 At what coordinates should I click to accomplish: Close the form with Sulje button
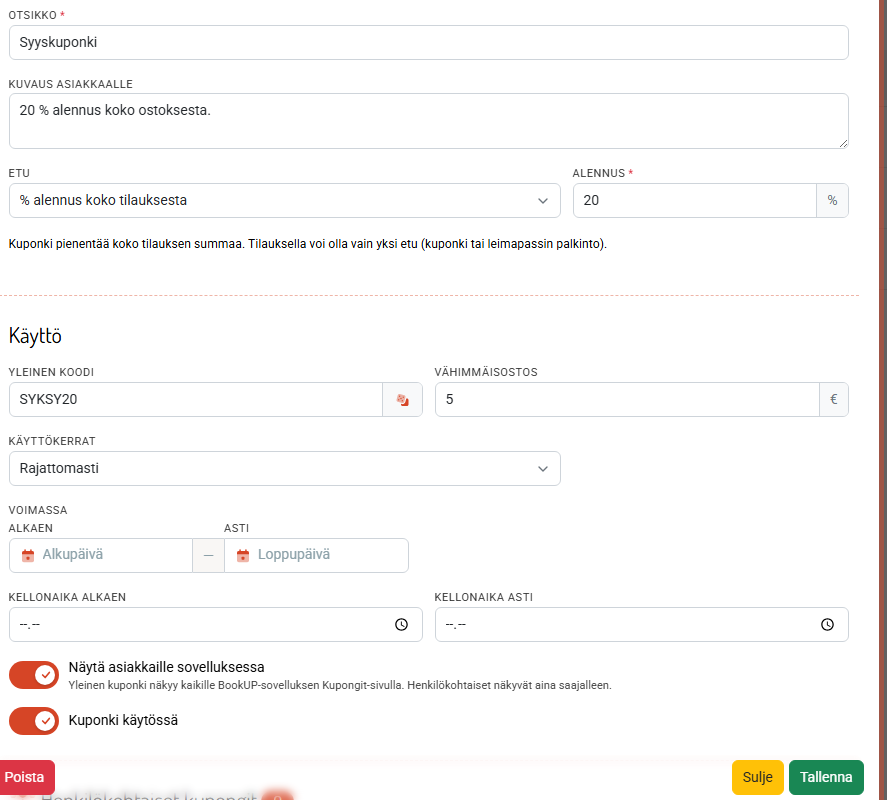coord(757,777)
